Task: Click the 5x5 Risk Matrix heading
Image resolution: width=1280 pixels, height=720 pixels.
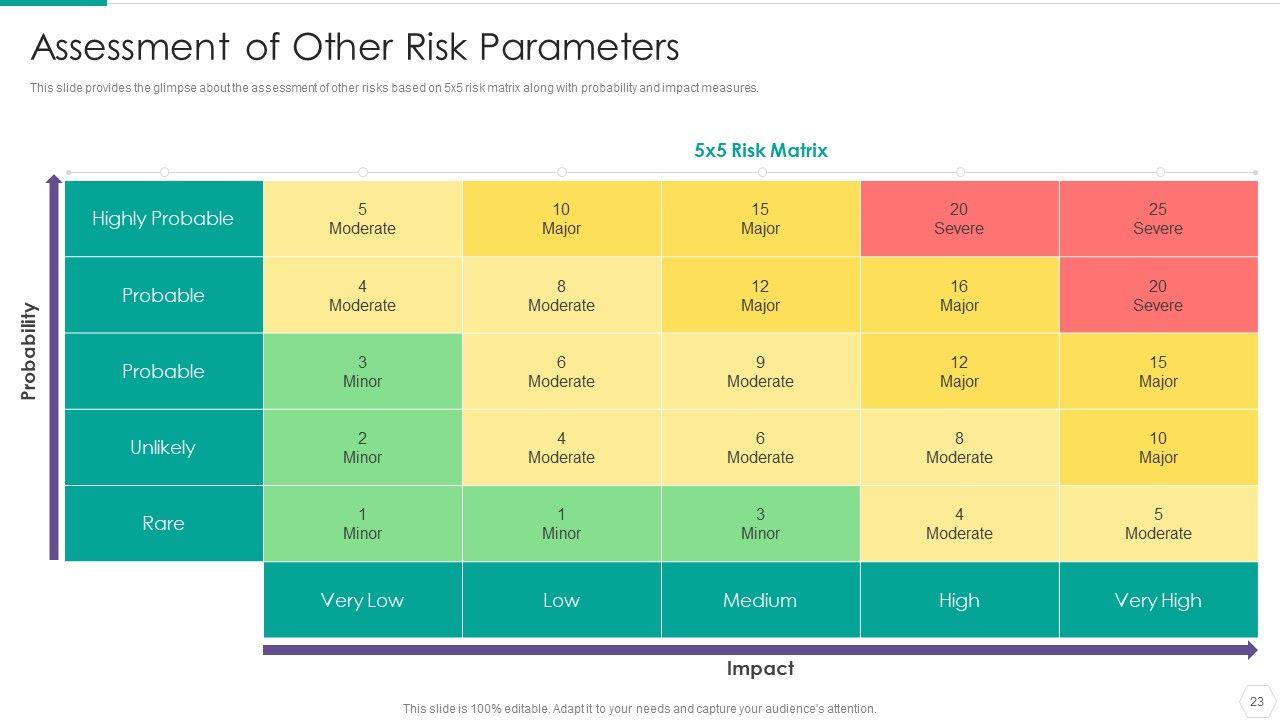Action: point(760,151)
